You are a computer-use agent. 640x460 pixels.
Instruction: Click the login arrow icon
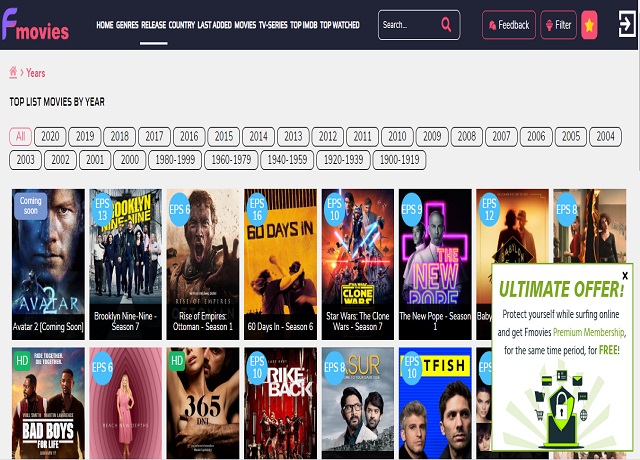(626, 25)
